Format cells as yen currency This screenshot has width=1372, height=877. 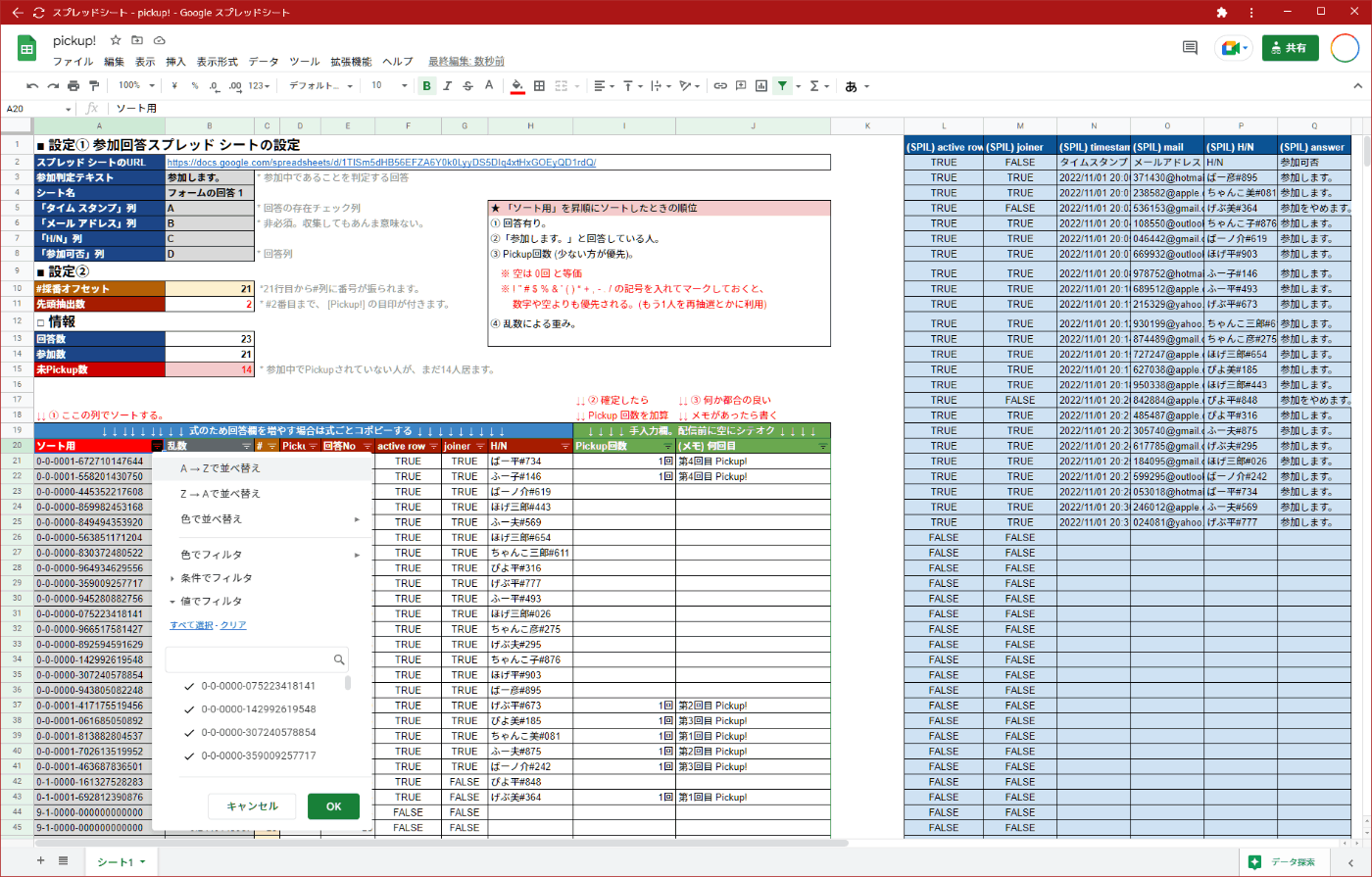[x=173, y=86]
